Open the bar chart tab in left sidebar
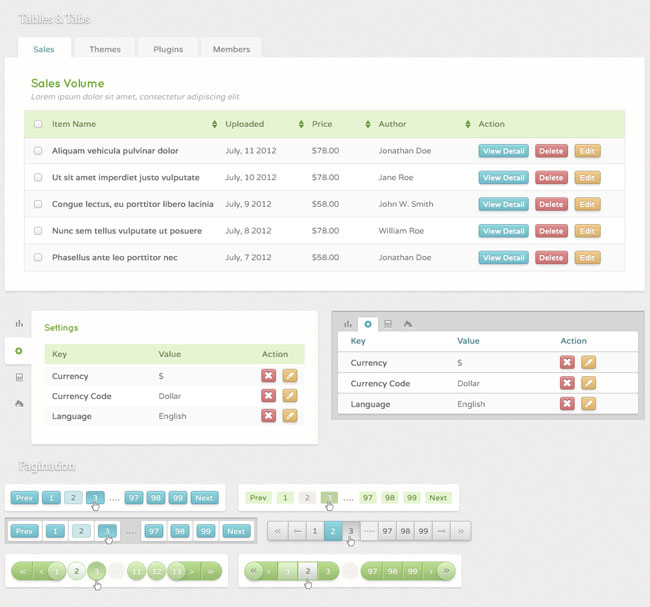This screenshot has height=607, width=650. coord(19,324)
